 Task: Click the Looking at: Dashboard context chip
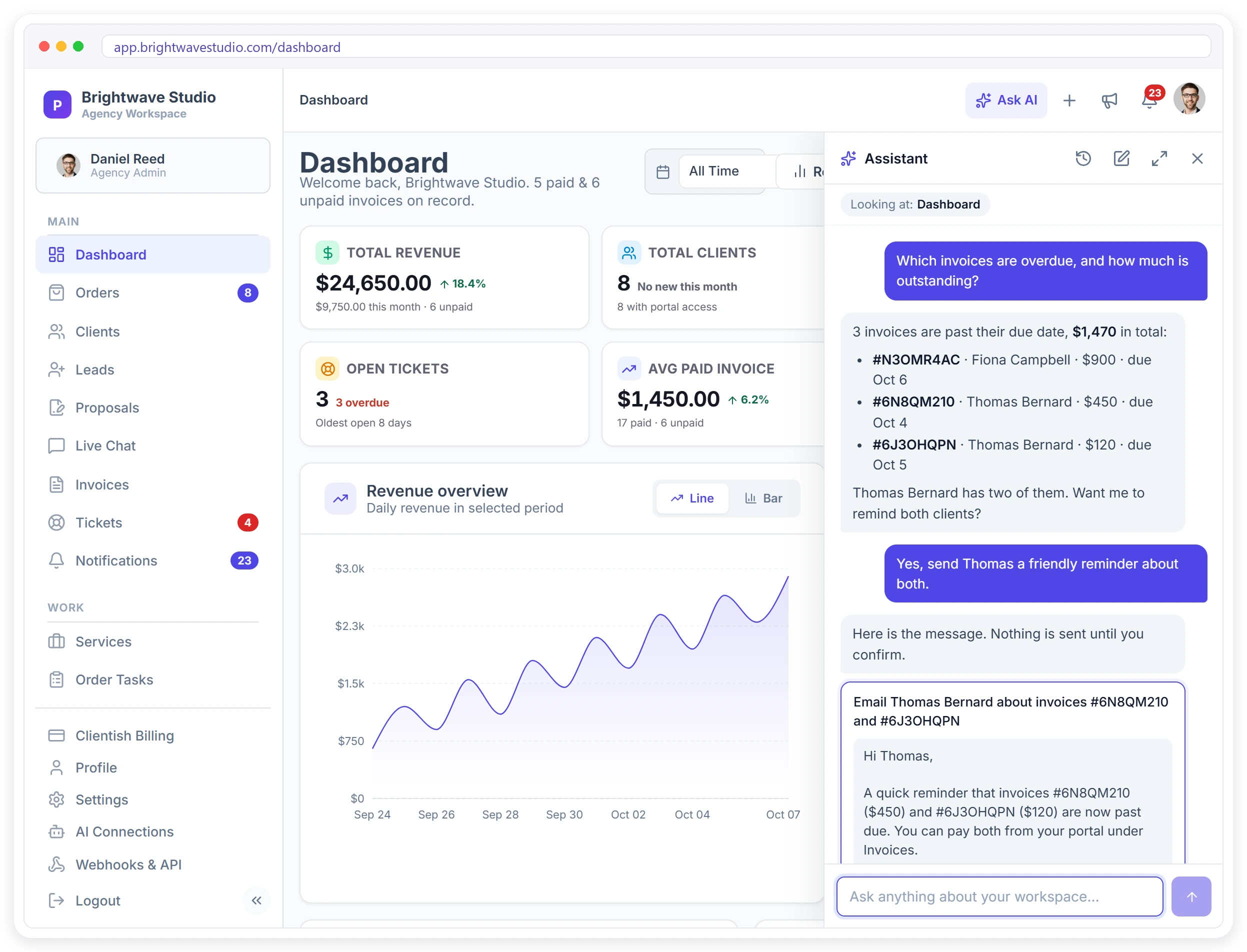click(914, 204)
